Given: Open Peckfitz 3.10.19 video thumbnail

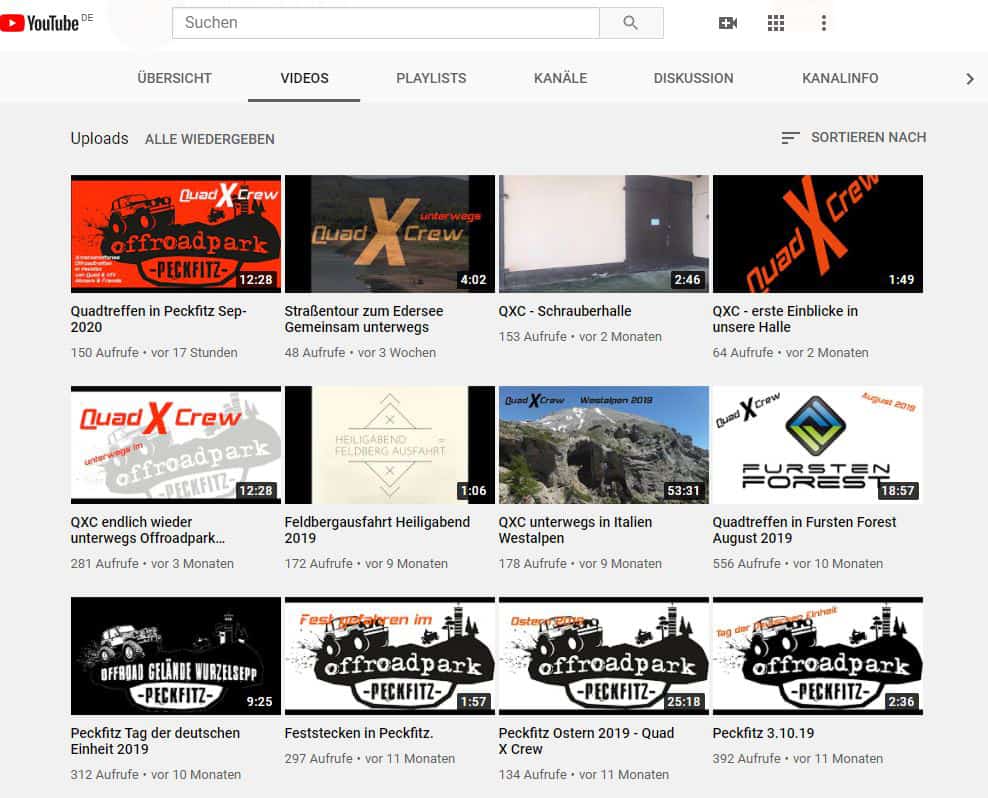Looking at the screenshot, I should [x=818, y=656].
